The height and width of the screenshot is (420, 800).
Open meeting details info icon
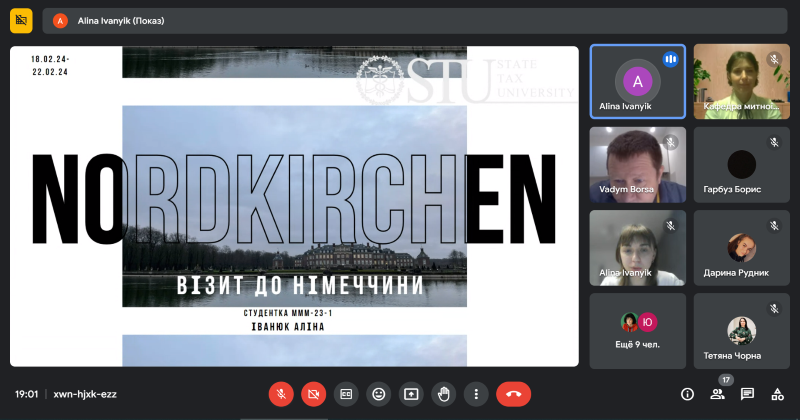click(687, 394)
